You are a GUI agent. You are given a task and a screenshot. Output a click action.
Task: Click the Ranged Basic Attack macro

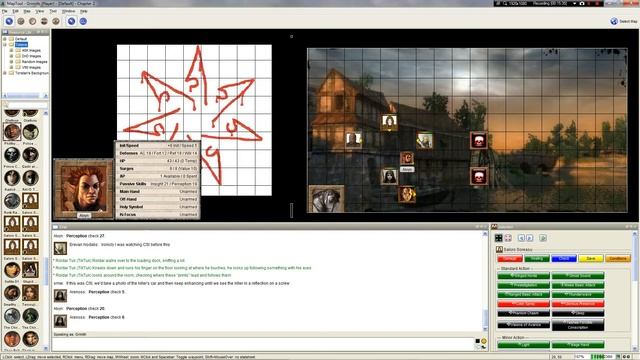524,294
